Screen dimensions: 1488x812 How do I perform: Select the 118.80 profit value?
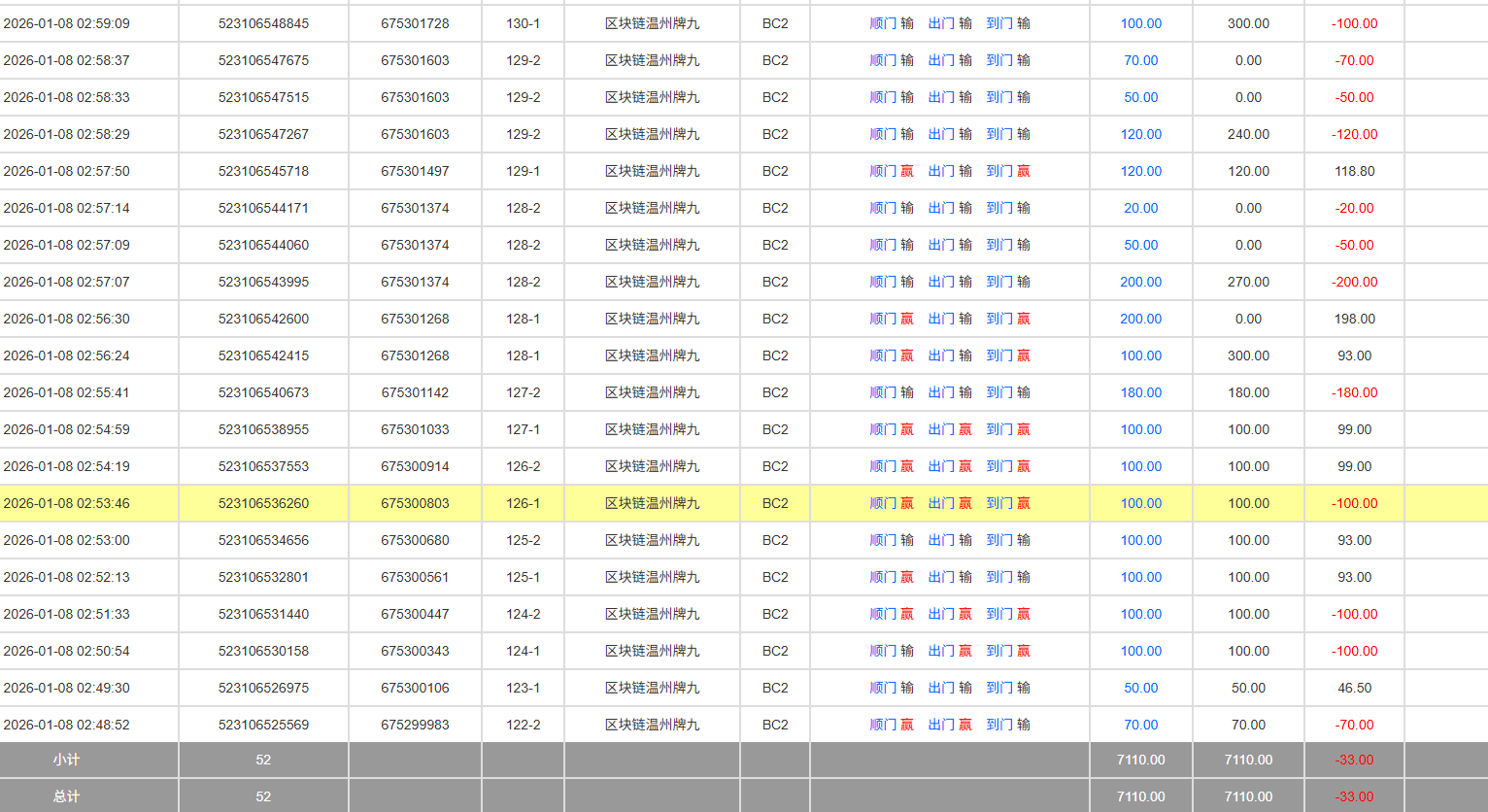(1354, 171)
